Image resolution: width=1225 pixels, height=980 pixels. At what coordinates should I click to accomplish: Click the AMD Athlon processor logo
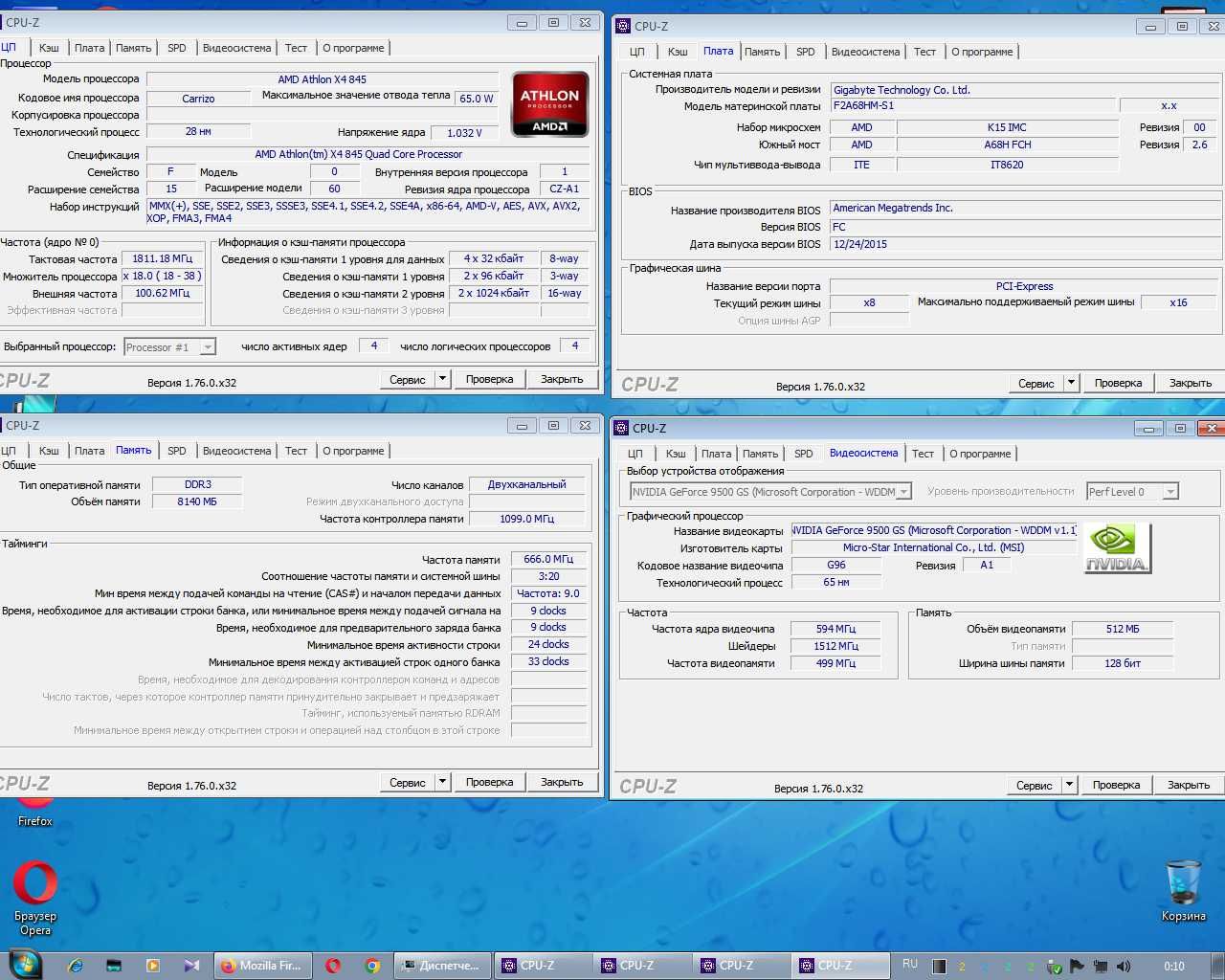[x=549, y=104]
